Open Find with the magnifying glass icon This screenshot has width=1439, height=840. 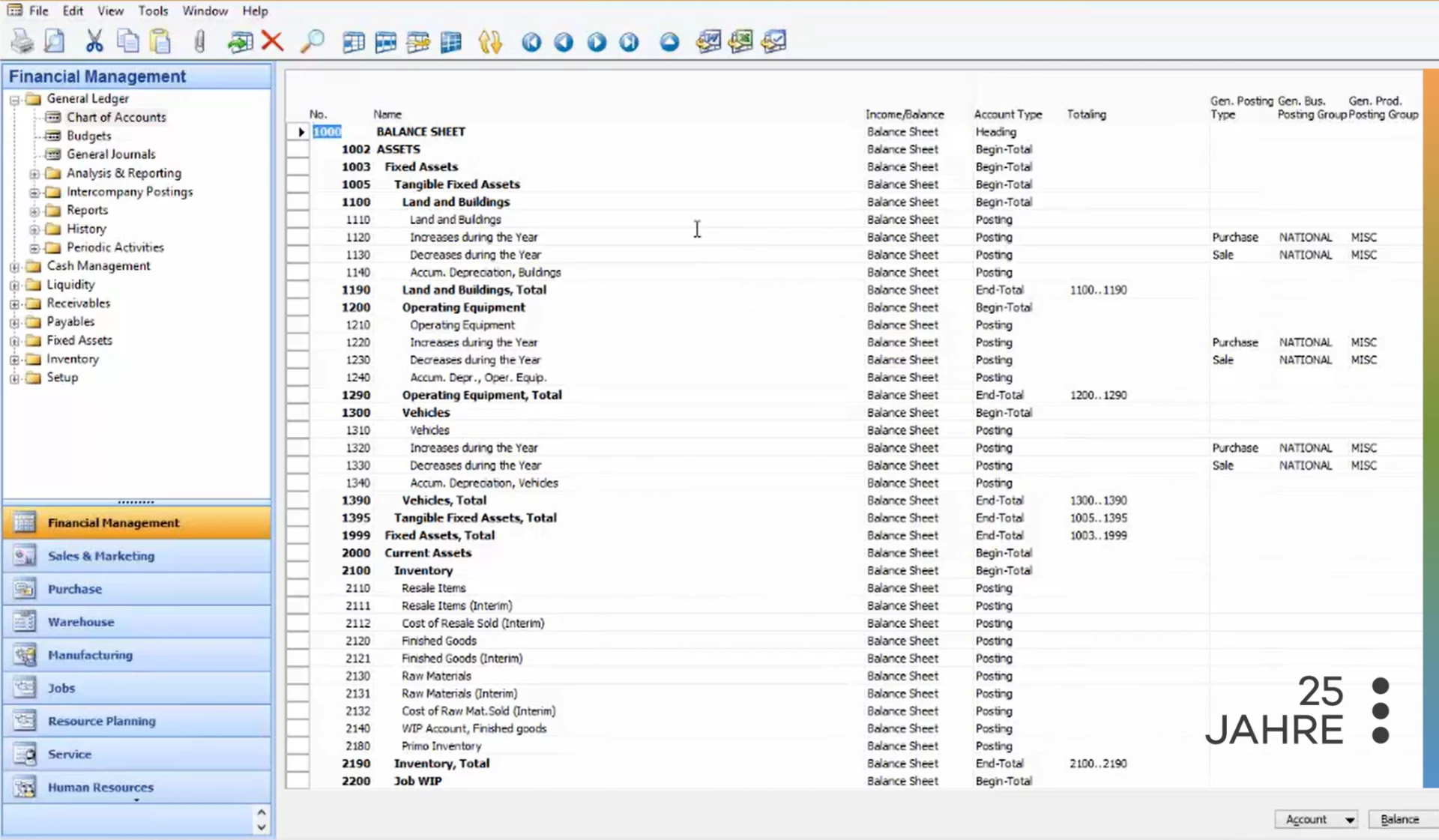coord(312,41)
